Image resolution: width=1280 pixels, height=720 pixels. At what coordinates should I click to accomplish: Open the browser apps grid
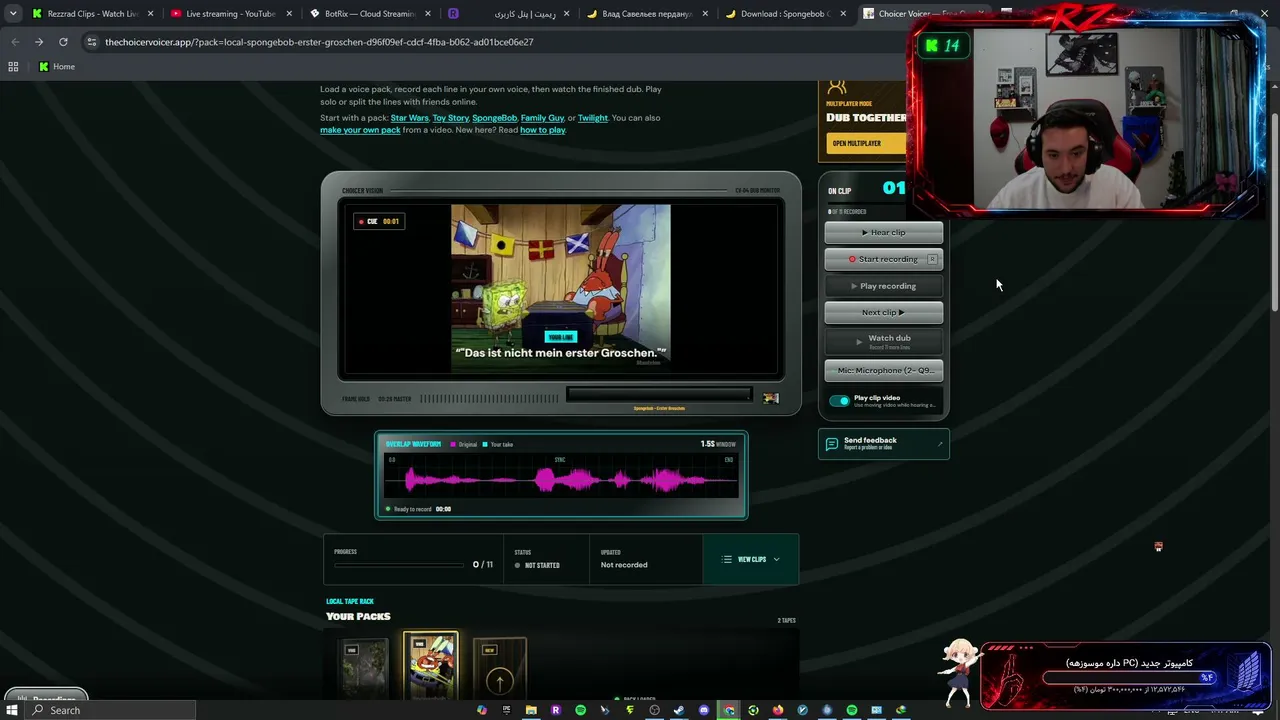[x=13, y=67]
